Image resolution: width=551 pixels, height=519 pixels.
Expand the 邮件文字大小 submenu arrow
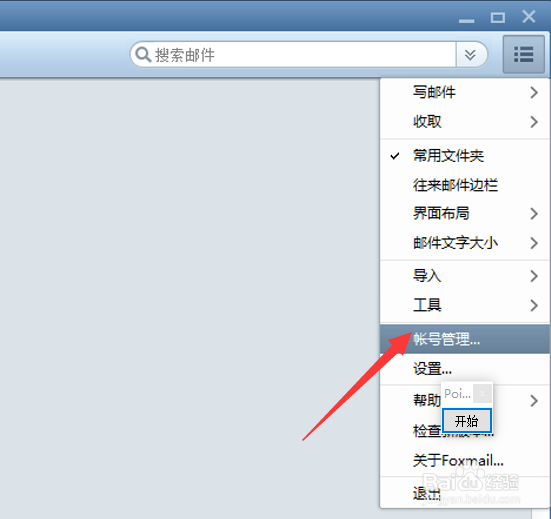click(534, 243)
